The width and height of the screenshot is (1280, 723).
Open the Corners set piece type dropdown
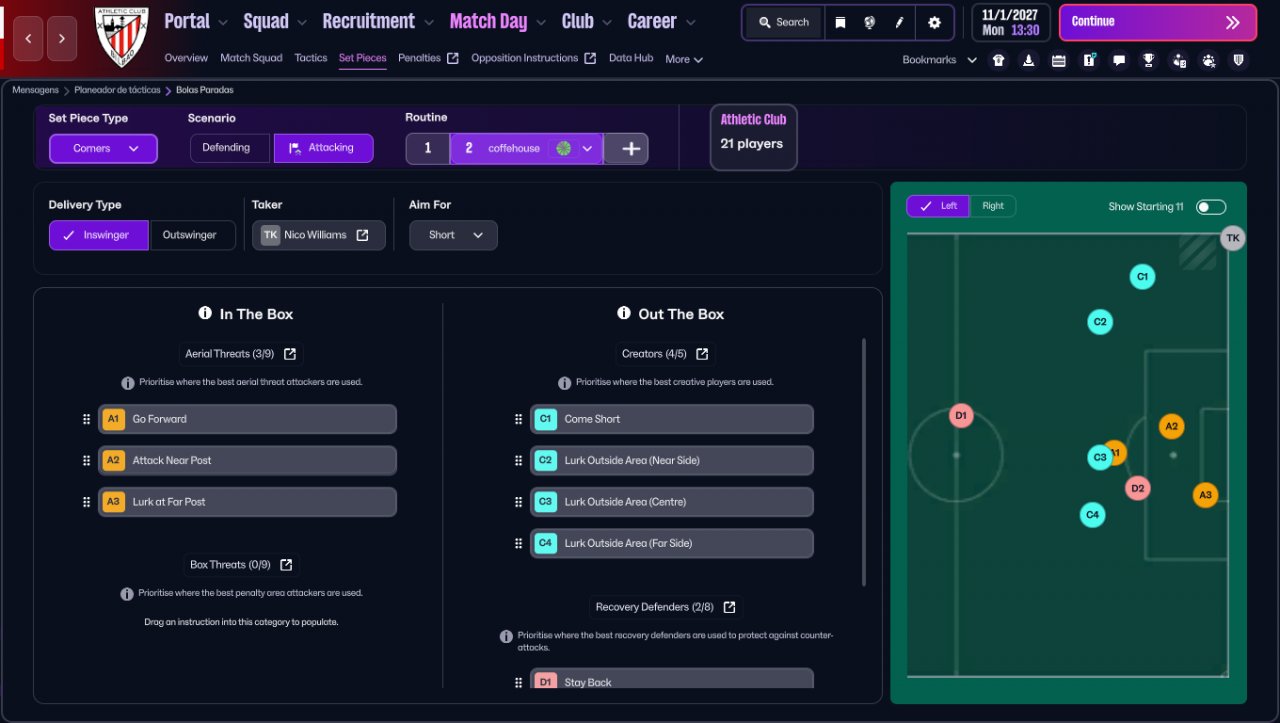(x=103, y=148)
